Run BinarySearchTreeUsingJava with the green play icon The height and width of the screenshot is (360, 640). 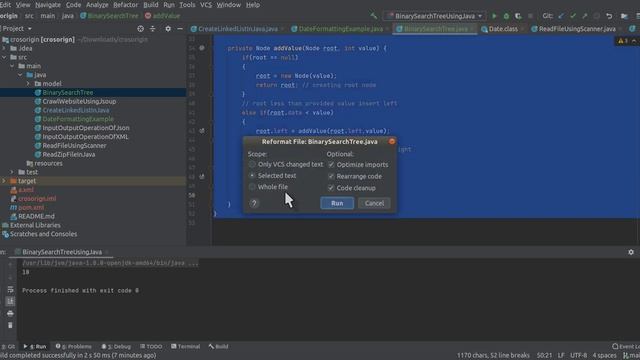pos(494,16)
